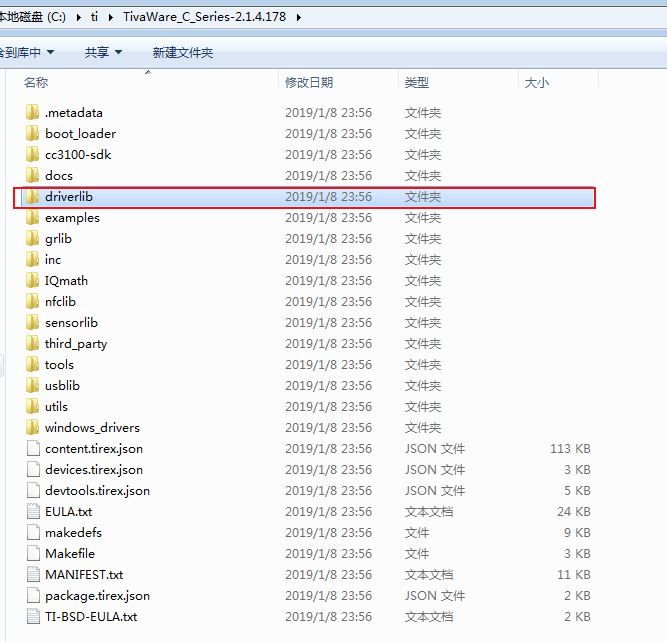The width and height of the screenshot is (667, 642).
Task: Select the makedefs file name
Action: pos(74,532)
